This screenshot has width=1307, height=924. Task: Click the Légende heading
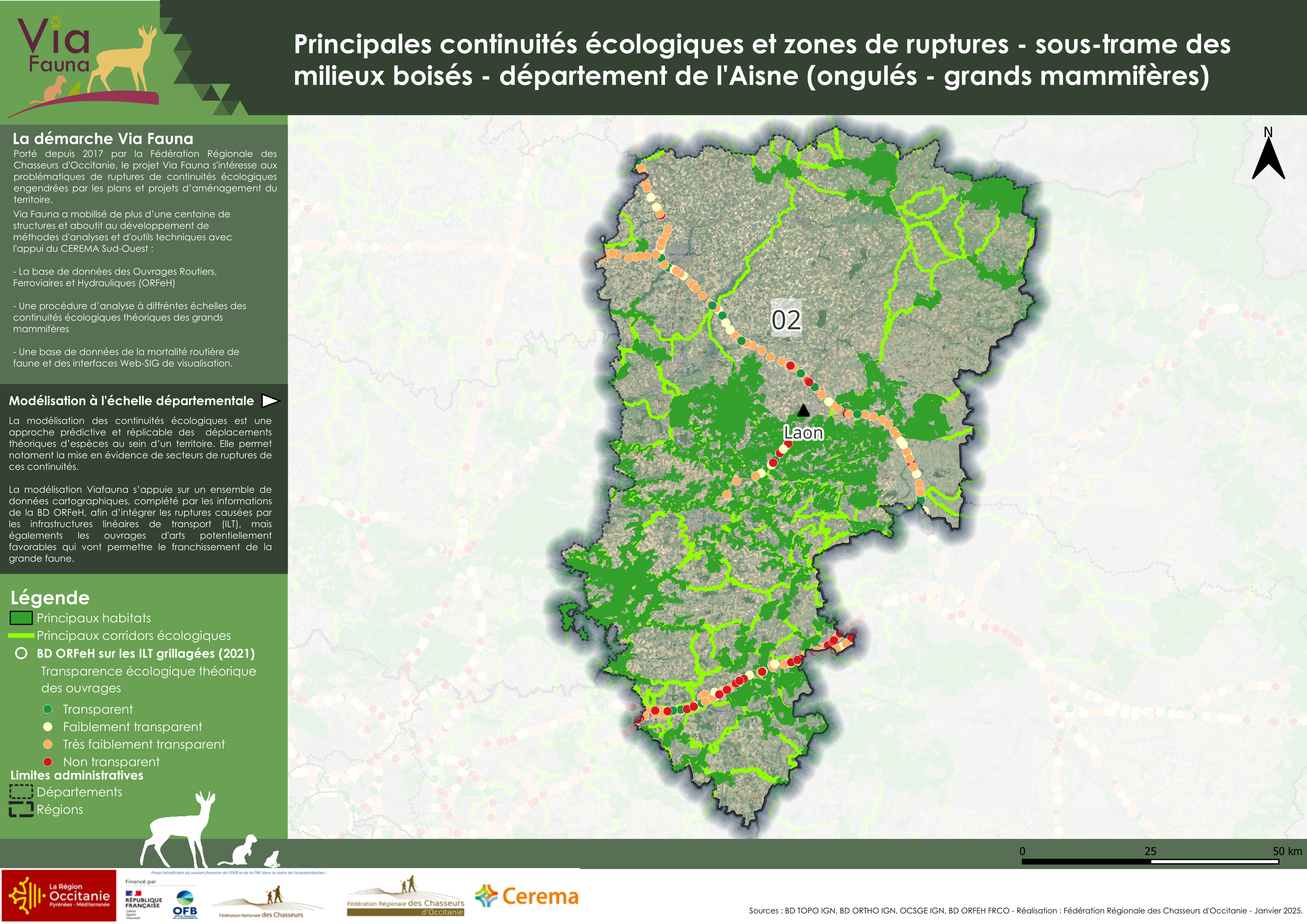pyautogui.click(x=50, y=598)
